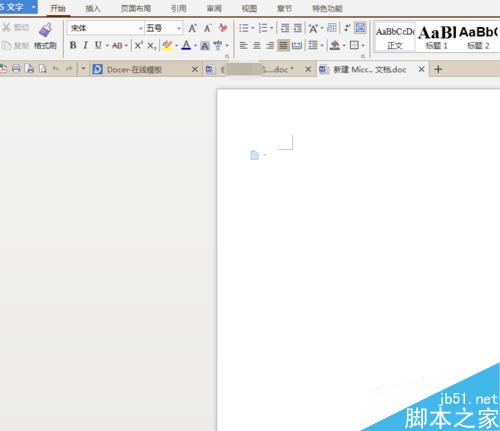Toggle italic formatting
500x431 pixels.
click(85, 45)
